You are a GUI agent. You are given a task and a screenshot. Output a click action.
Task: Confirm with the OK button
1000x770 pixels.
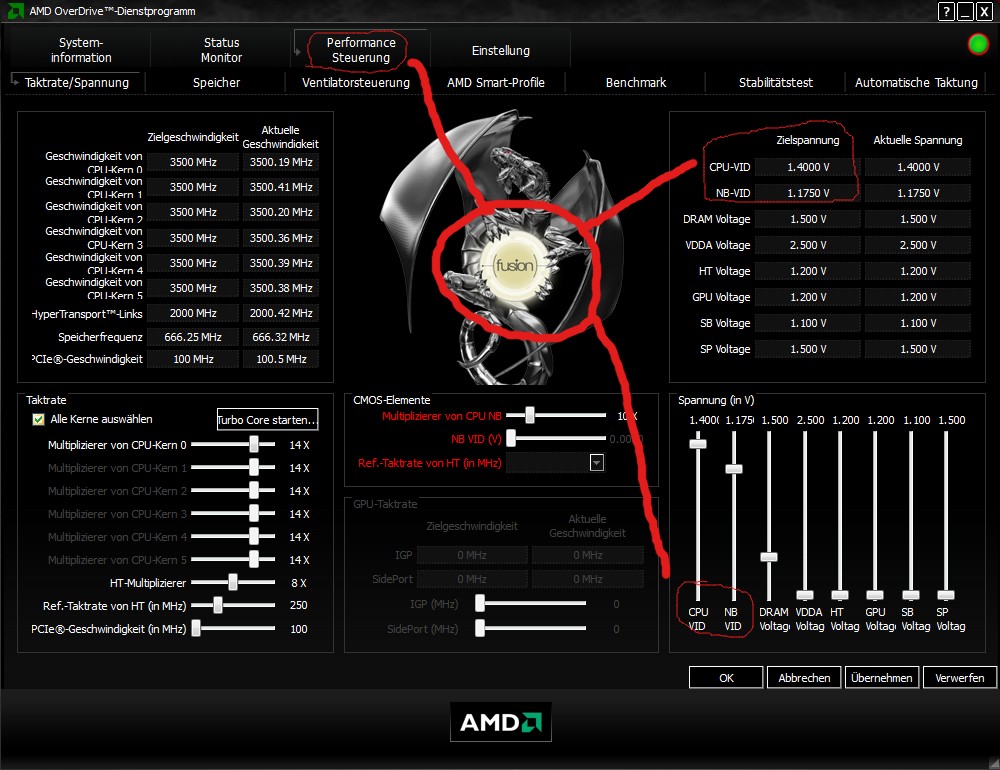726,677
